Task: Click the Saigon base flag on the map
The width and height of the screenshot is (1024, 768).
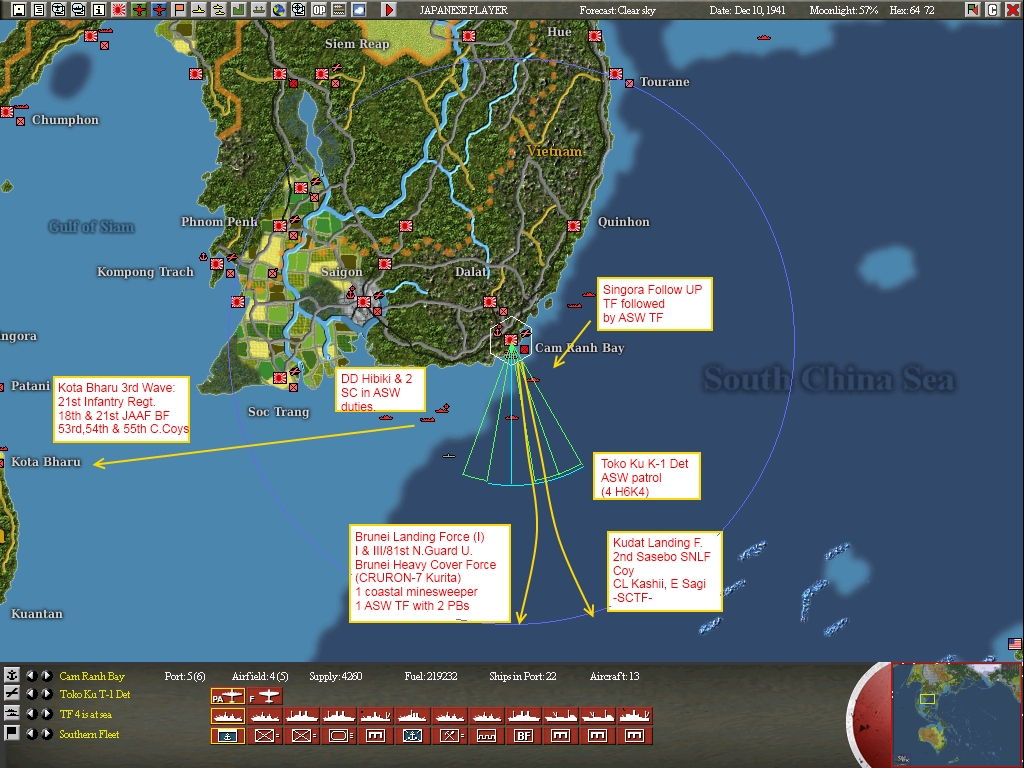Action: point(364,302)
